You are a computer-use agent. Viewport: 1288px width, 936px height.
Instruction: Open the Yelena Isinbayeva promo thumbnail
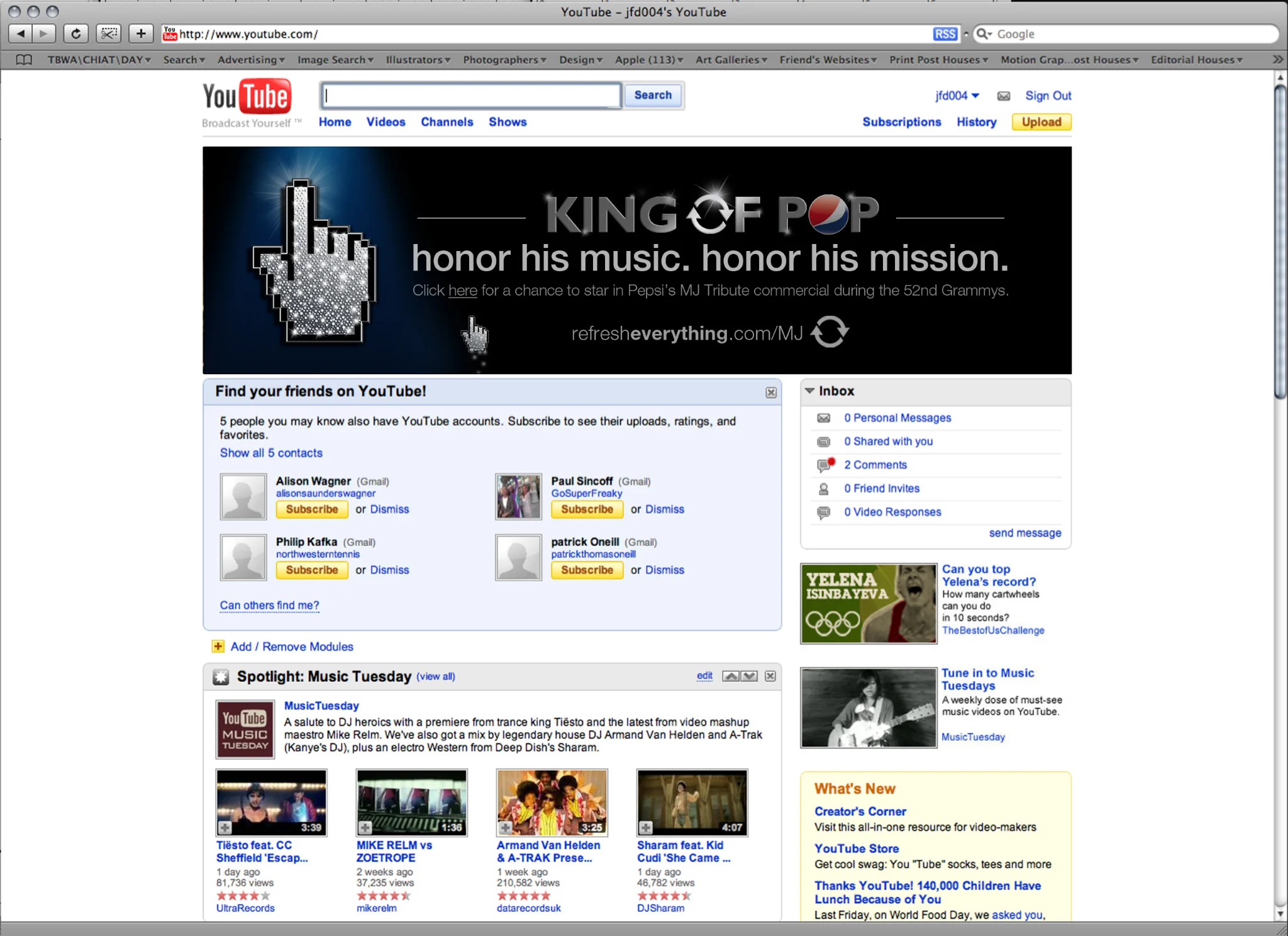click(x=869, y=604)
